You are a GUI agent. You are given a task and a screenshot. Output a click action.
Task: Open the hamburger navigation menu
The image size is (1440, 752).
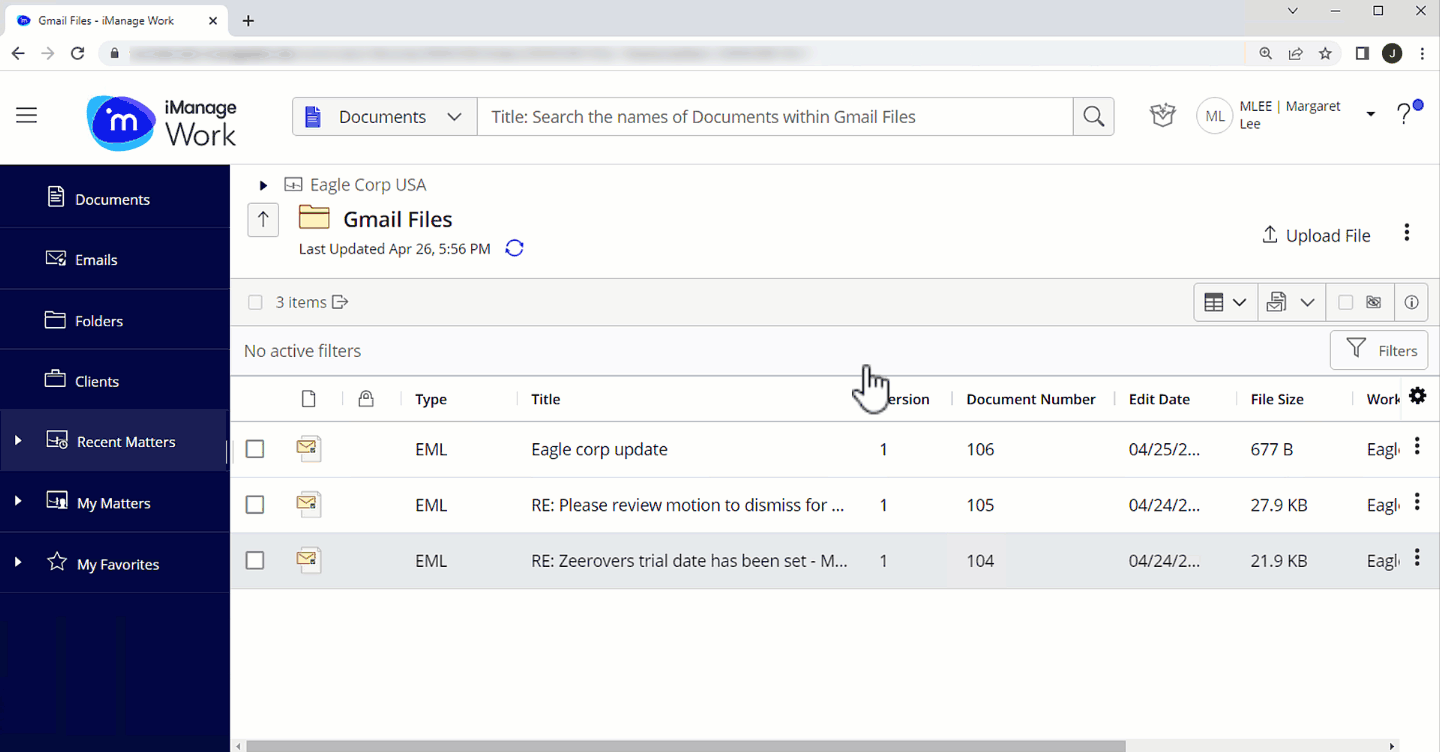click(x=27, y=116)
